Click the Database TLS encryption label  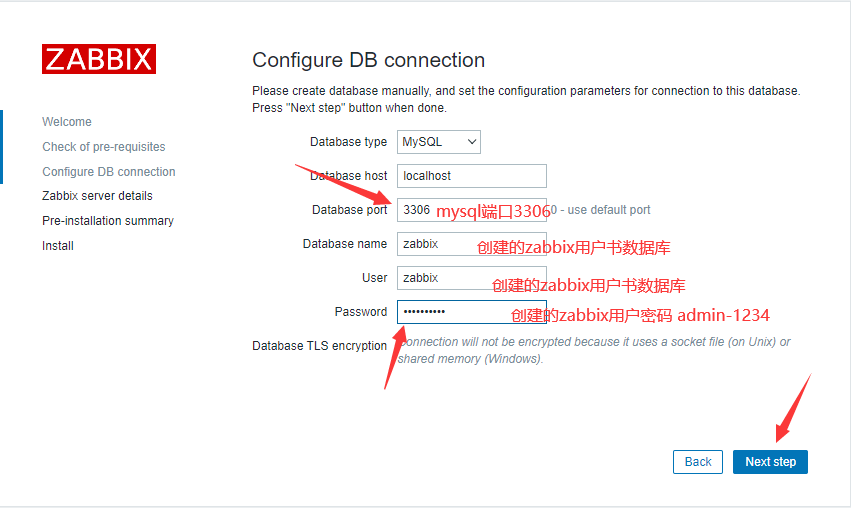coord(319,346)
